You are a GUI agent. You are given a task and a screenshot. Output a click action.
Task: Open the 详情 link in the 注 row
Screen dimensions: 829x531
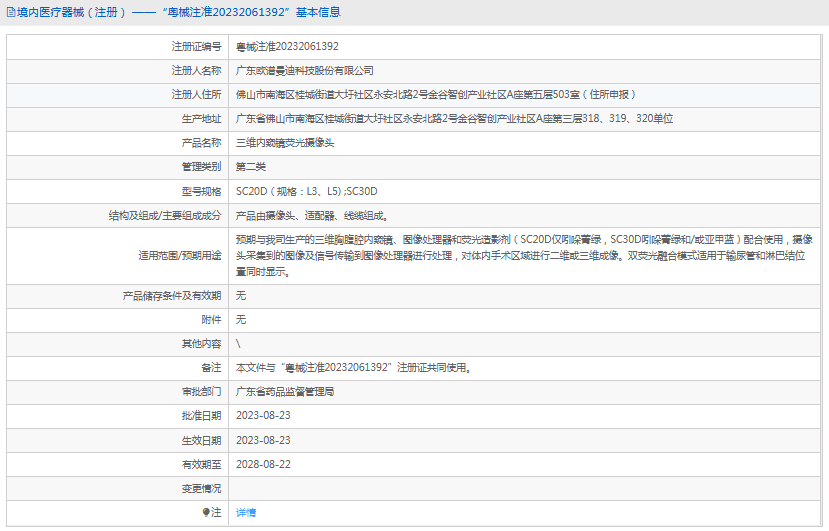[x=246, y=512]
